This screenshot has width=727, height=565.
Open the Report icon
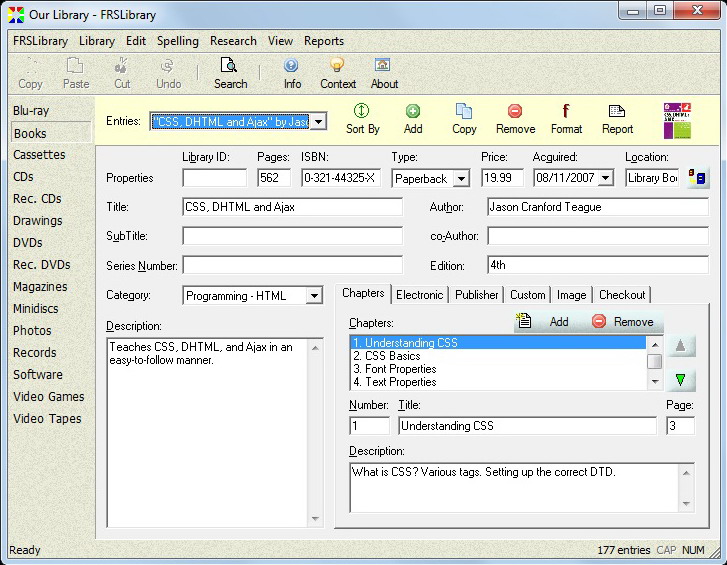click(x=617, y=119)
